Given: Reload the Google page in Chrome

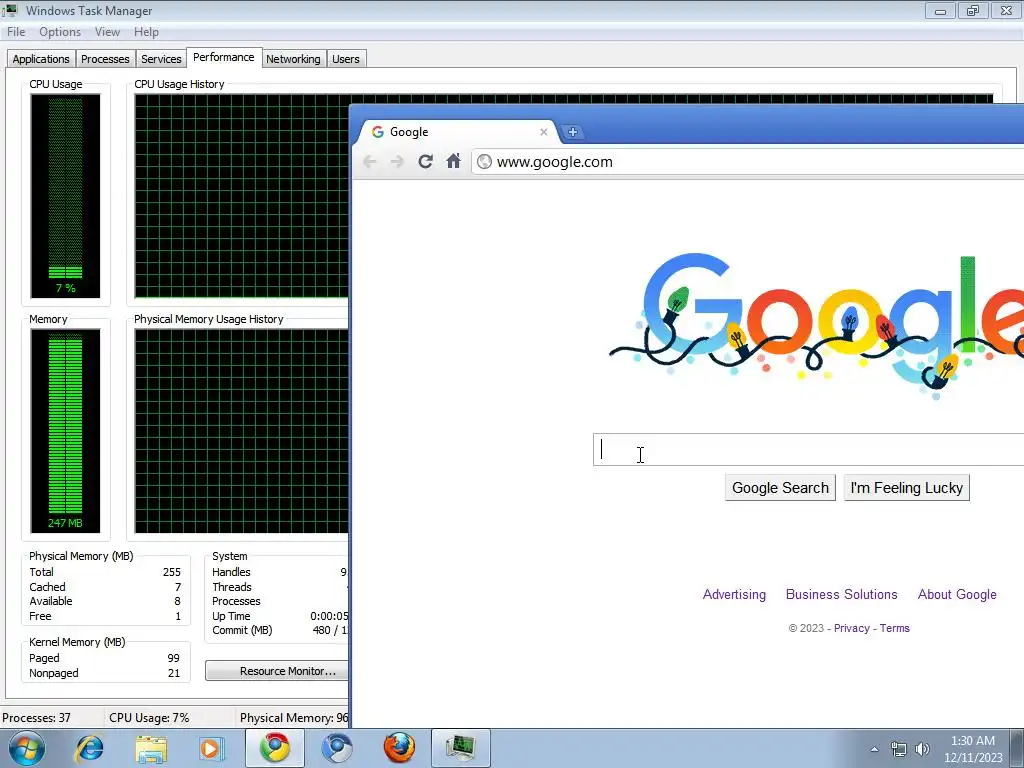Looking at the screenshot, I should 425,161.
